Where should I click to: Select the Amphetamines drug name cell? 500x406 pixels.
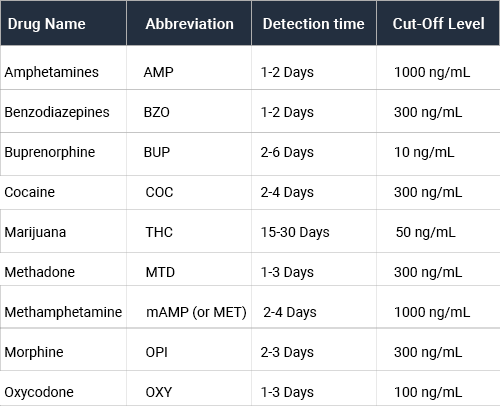(63, 68)
